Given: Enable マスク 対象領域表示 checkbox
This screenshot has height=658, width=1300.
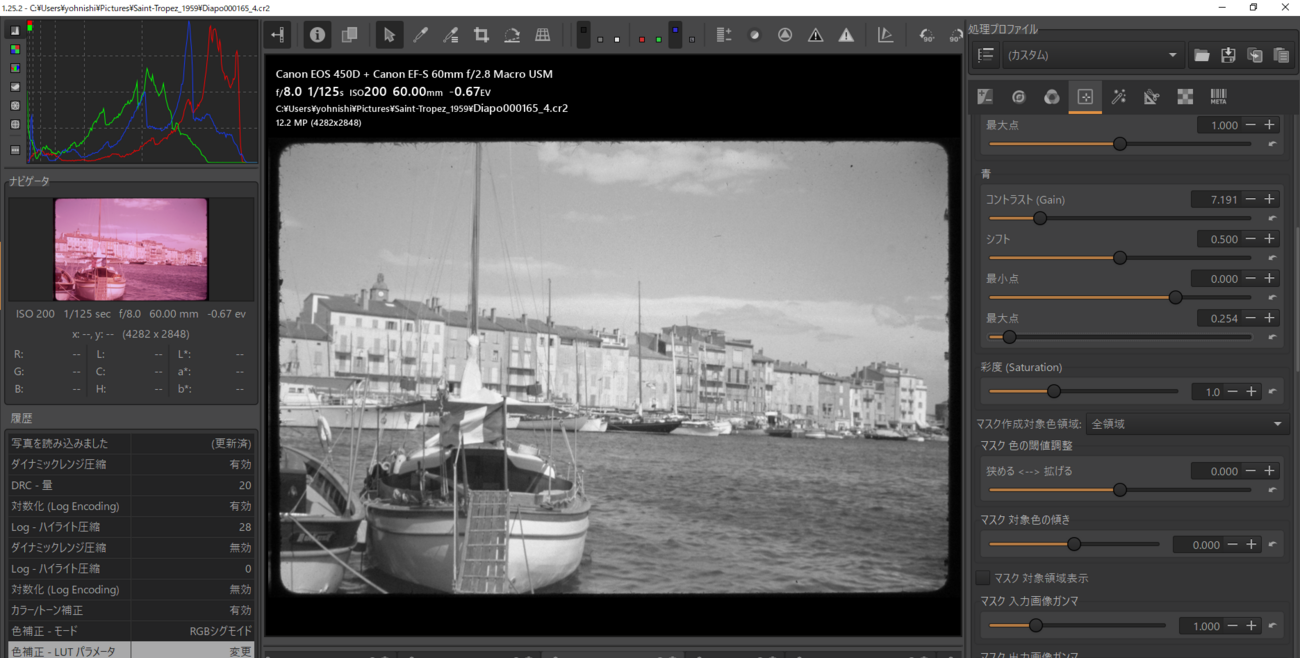Looking at the screenshot, I should (x=983, y=578).
